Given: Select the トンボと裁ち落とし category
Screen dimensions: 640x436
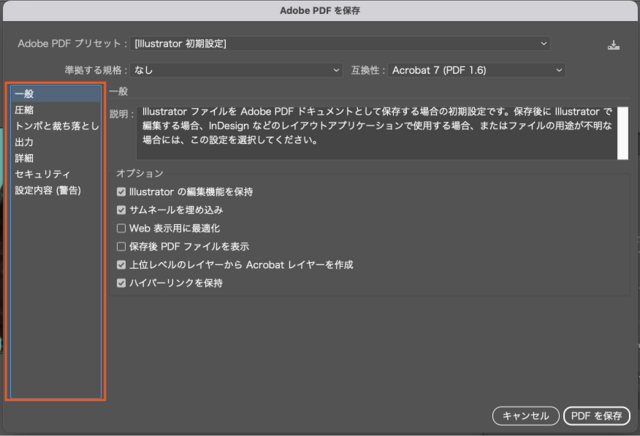Looking at the screenshot, I should [56, 126].
